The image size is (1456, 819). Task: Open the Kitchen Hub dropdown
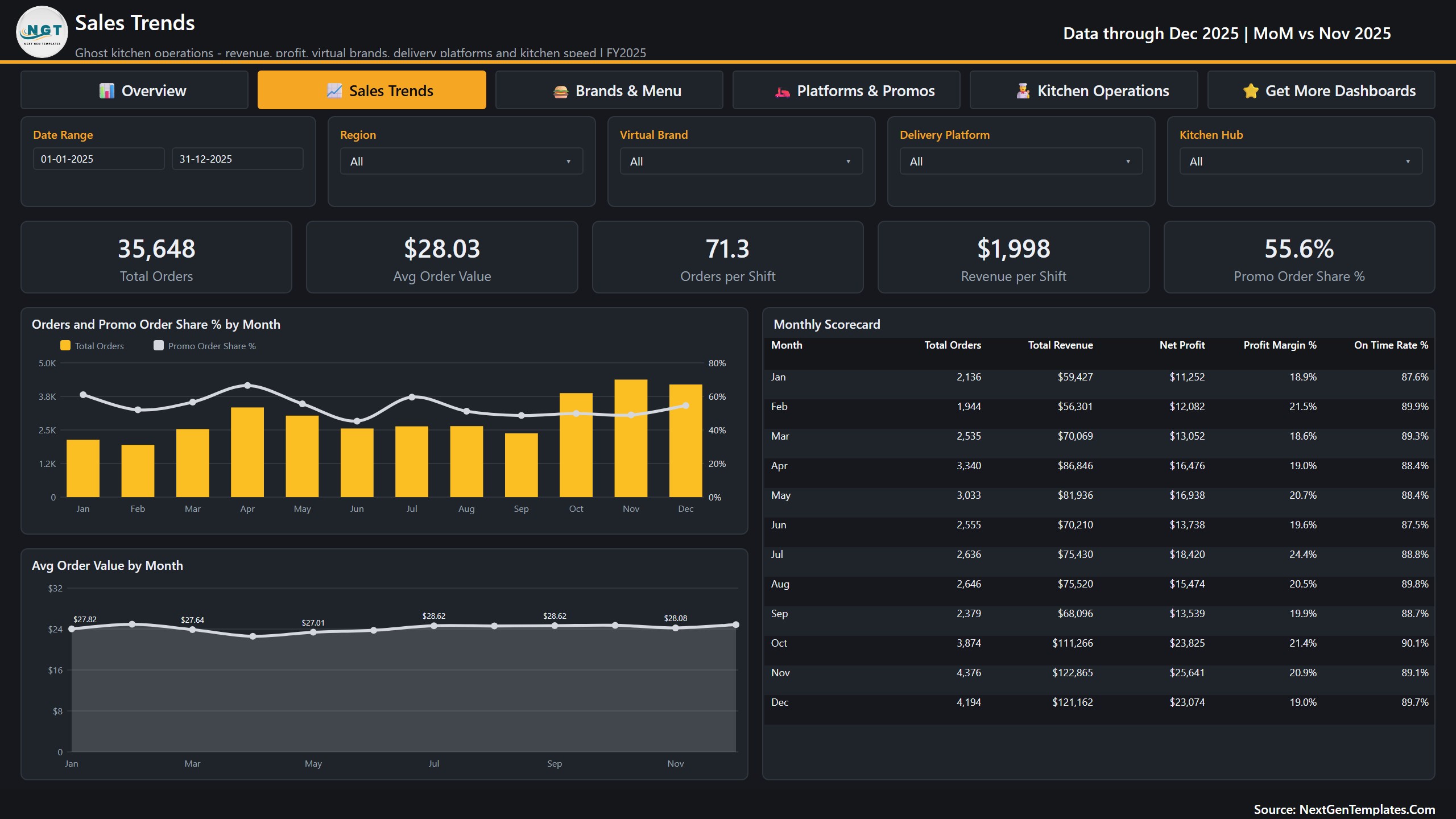tap(1301, 162)
